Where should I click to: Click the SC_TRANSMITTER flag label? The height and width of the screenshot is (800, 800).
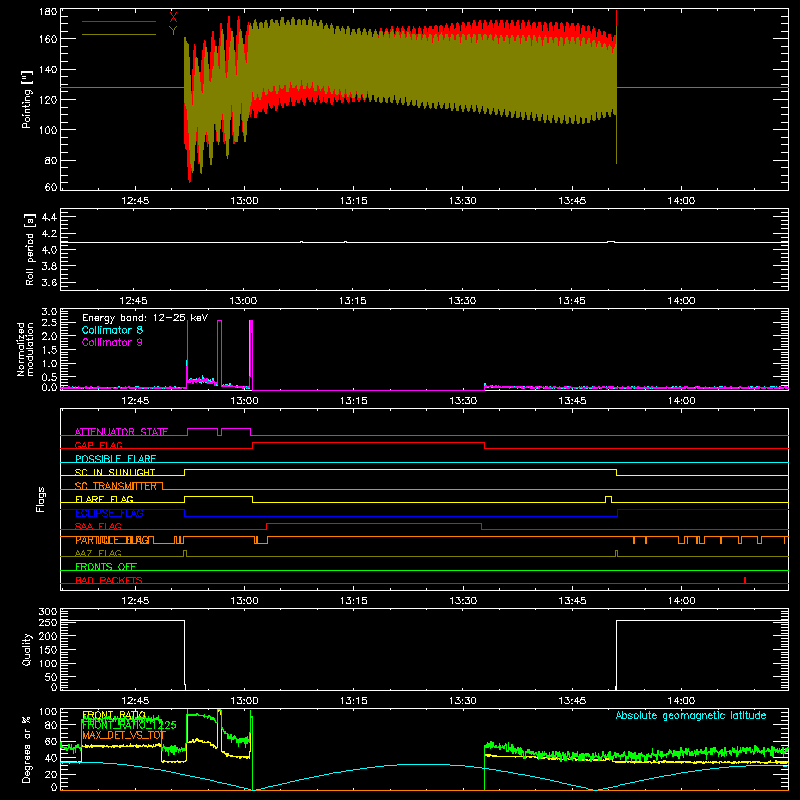coord(115,486)
